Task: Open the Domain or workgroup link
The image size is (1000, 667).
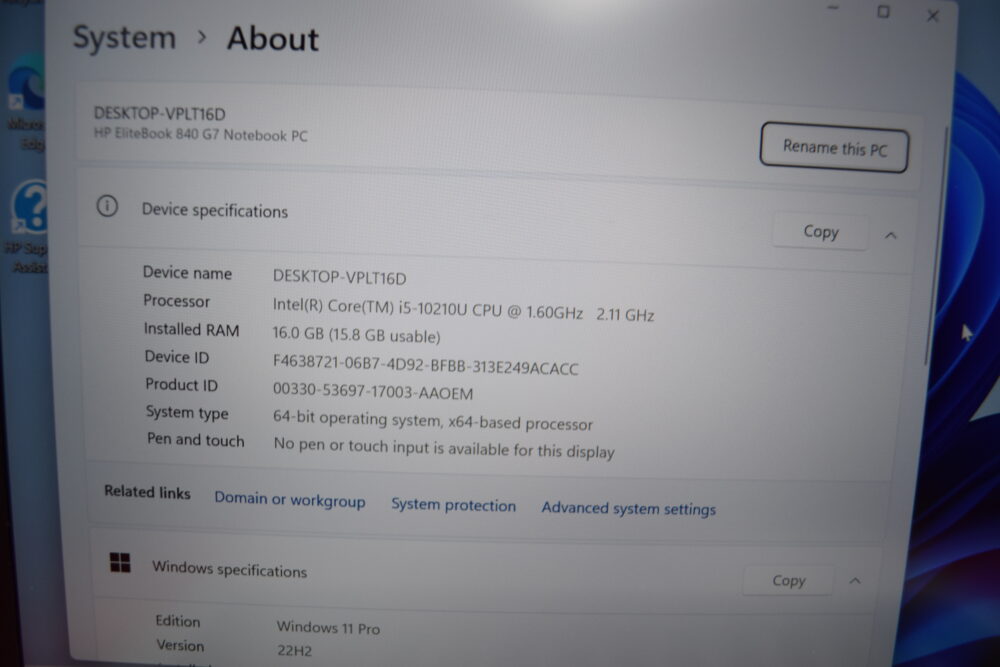Action: point(290,500)
